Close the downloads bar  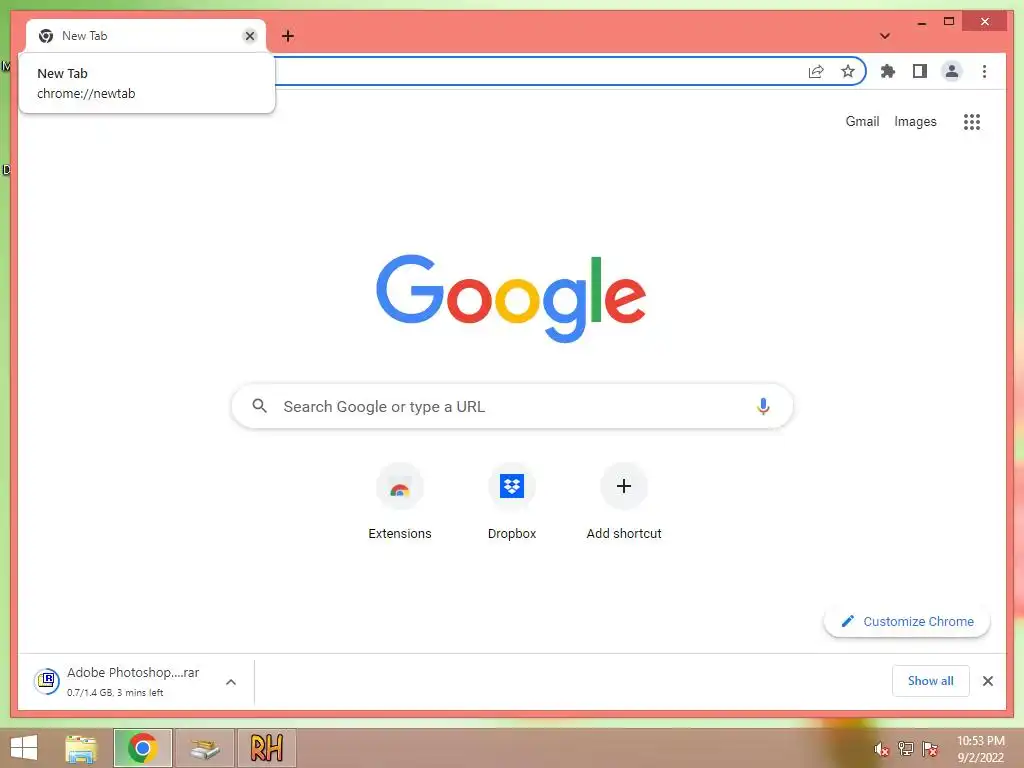(x=988, y=681)
